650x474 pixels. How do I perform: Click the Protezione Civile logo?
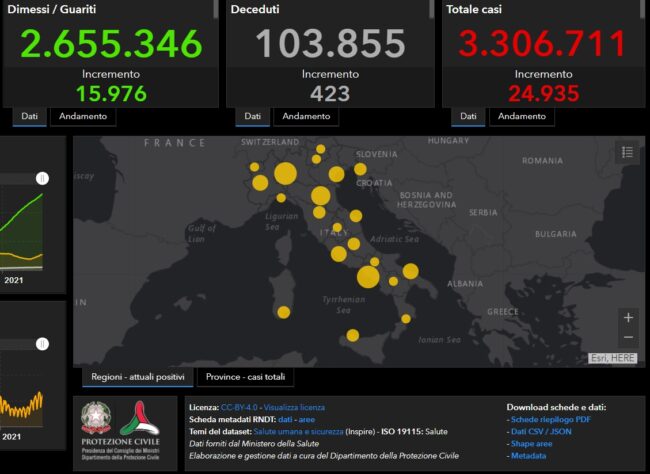point(140,418)
